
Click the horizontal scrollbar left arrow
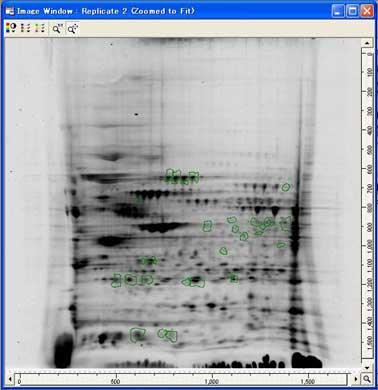10,379
